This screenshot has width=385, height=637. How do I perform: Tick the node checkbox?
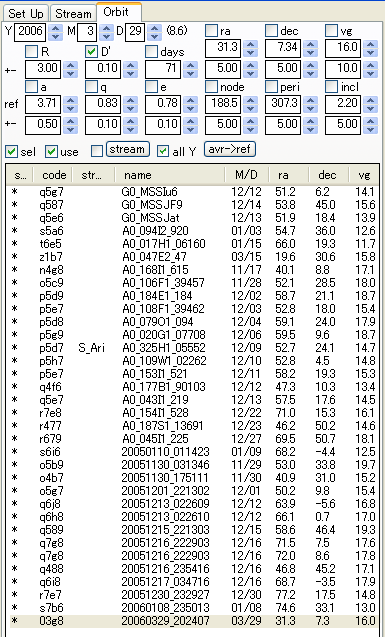pos(211,87)
